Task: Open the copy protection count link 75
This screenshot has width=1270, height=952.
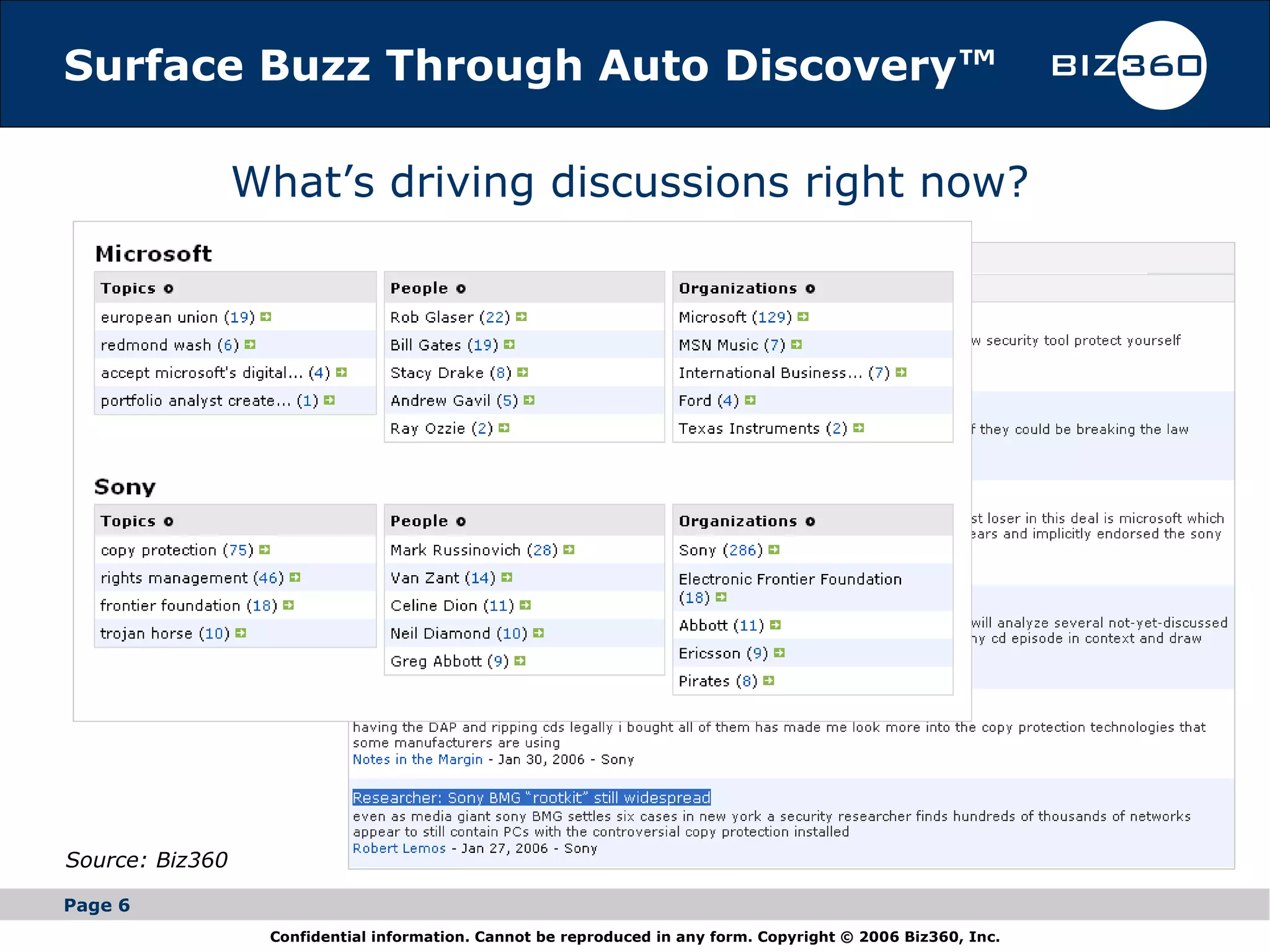Action: [x=238, y=550]
